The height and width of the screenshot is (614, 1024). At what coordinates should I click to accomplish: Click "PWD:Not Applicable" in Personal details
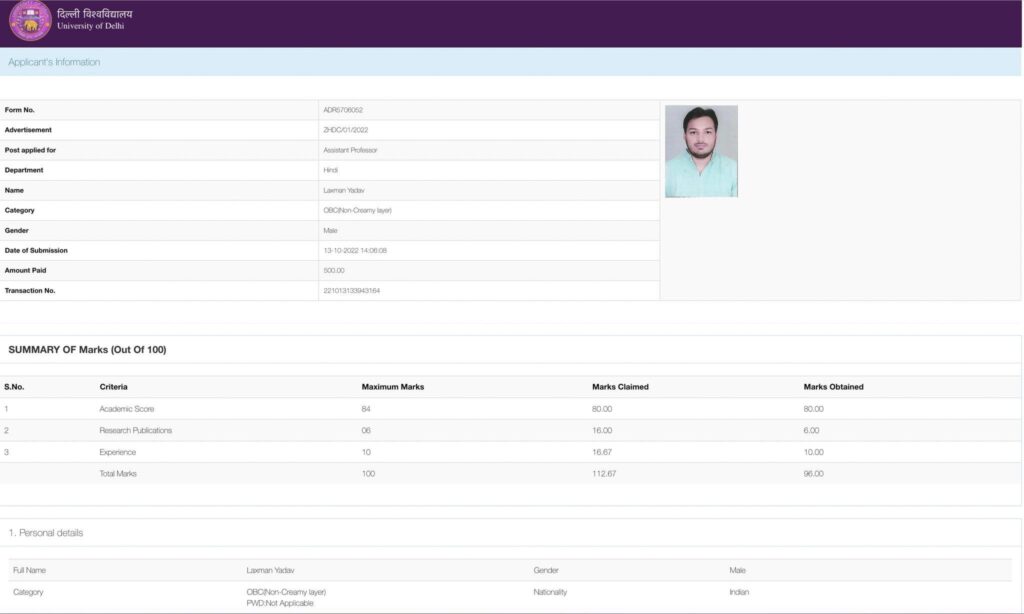(x=280, y=604)
